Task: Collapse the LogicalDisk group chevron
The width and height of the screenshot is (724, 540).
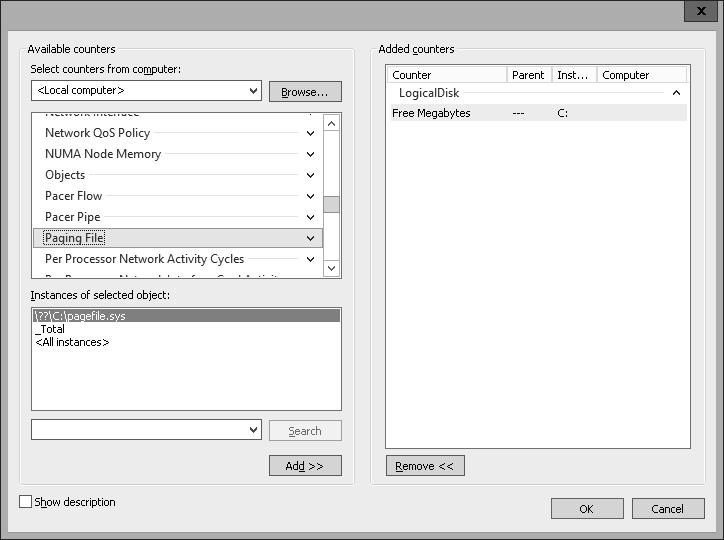Action: [676, 93]
